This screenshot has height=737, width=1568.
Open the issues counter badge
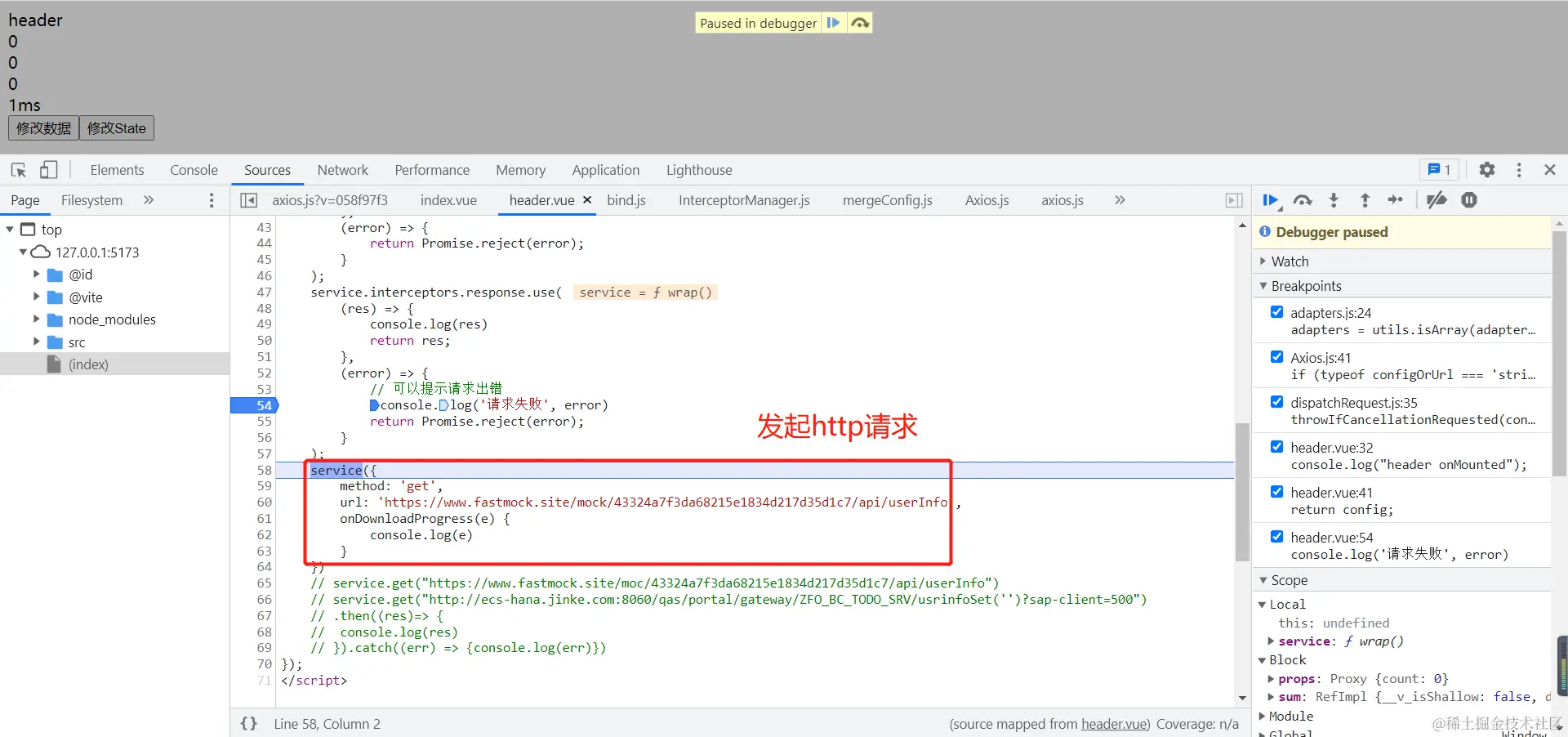pyautogui.click(x=1439, y=170)
